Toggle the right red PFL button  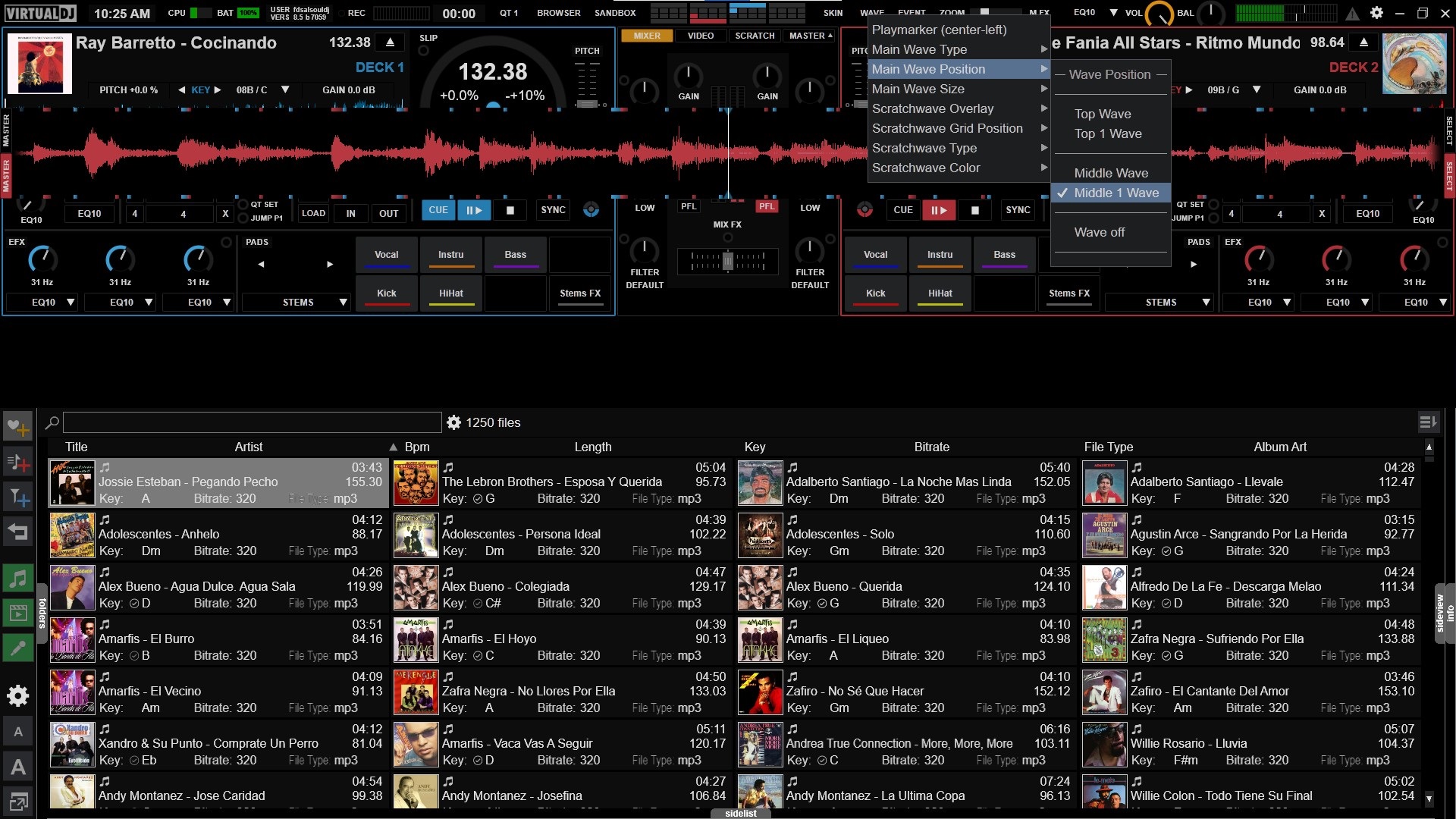pos(767,206)
